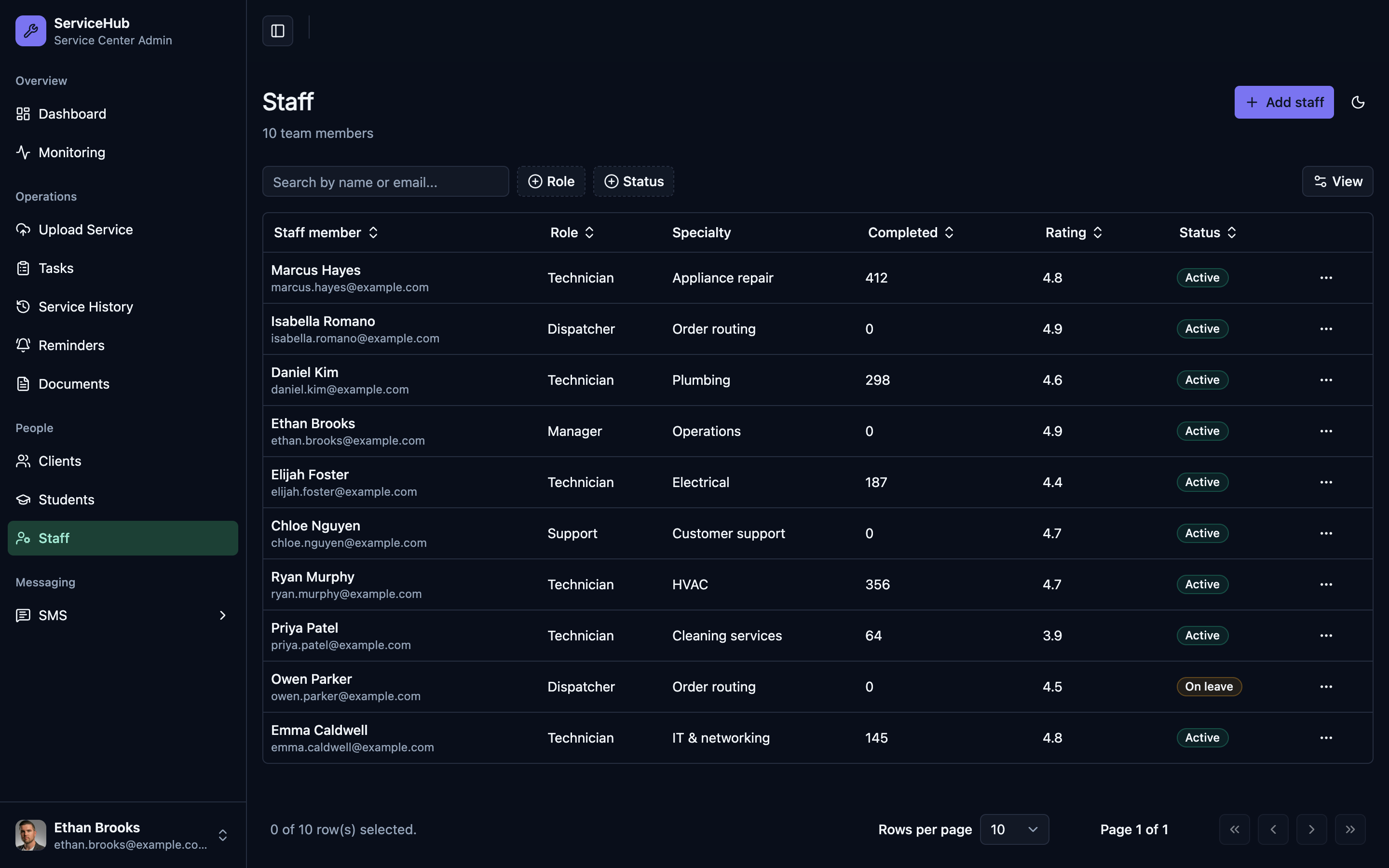Screen dimensions: 1389x868
Task: Click the On leave status badge
Action: 1209,687
